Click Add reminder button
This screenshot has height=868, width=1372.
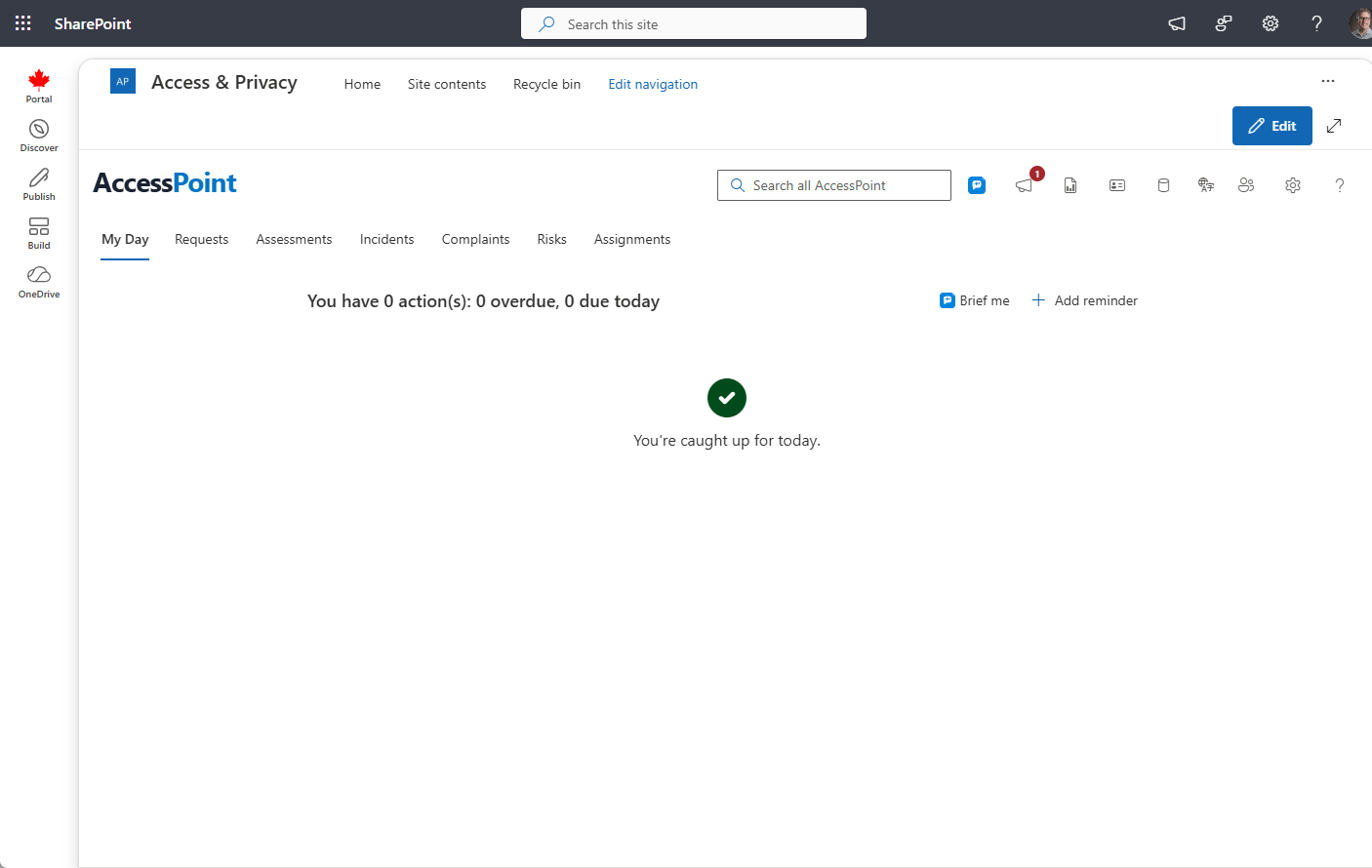coord(1085,300)
